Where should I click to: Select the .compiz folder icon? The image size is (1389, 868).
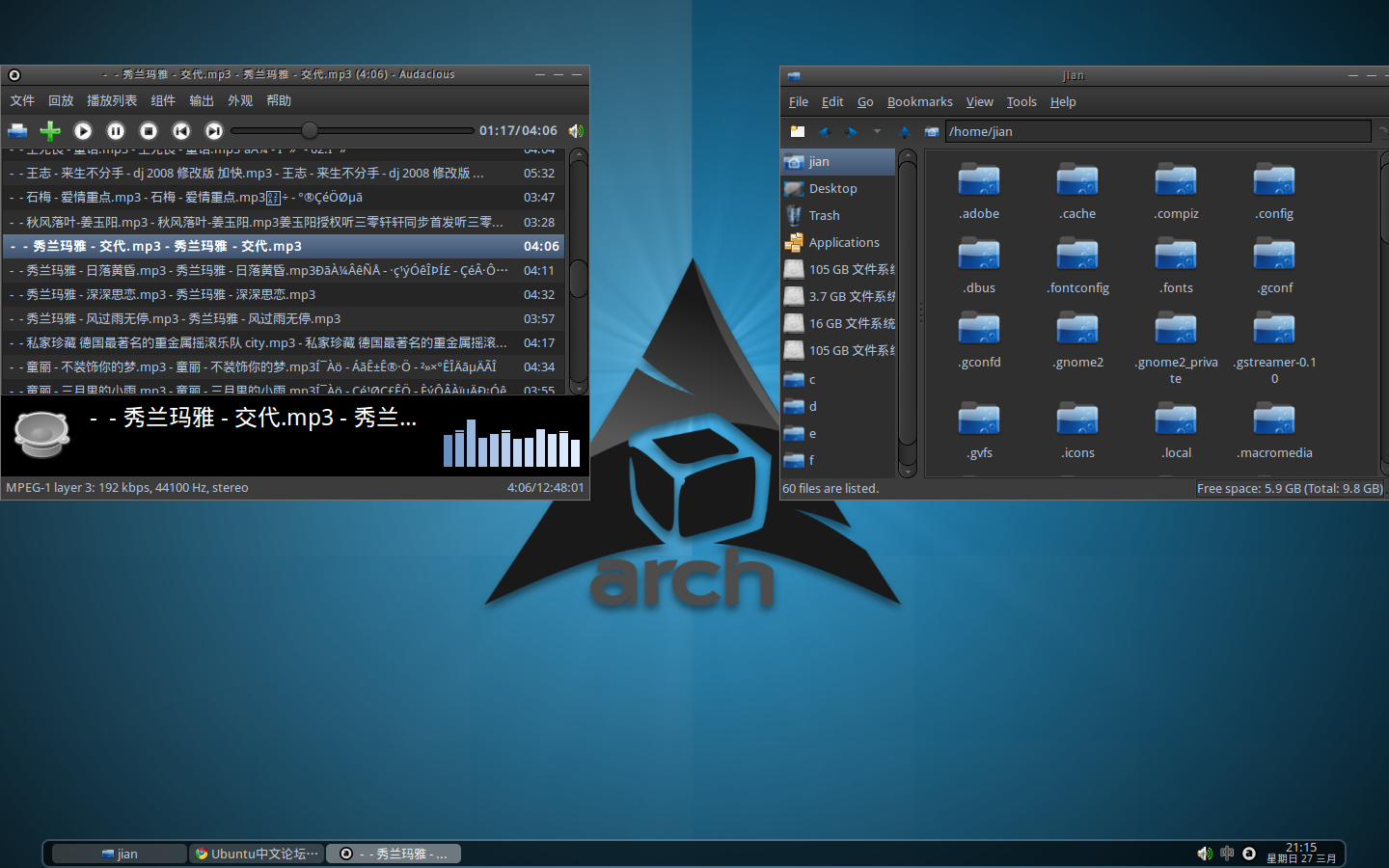[x=1176, y=180]
